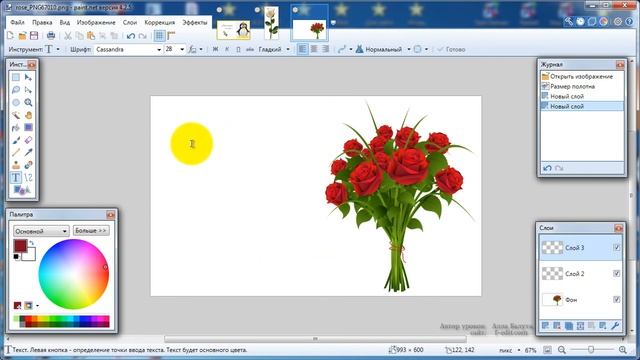Open the Гладкий rendering mode dropdown
This screenshot has height=360, width=640.
[x=288, y=49]
